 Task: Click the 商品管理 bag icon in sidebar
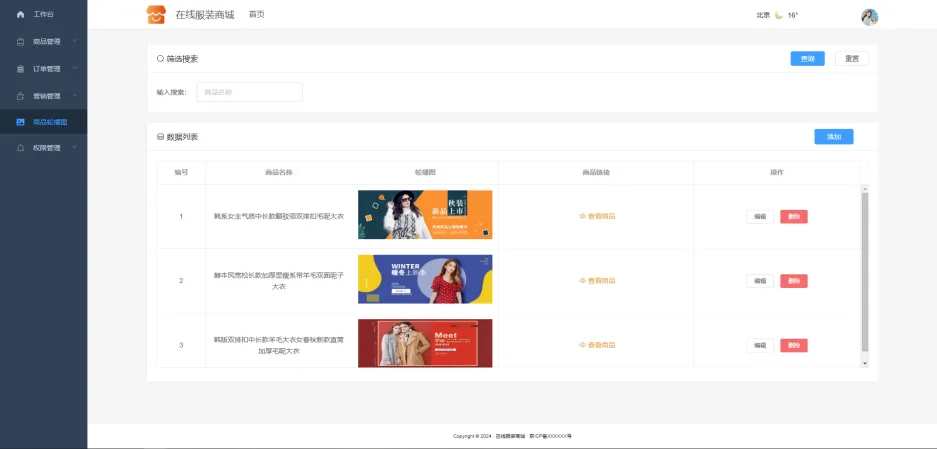20,42
